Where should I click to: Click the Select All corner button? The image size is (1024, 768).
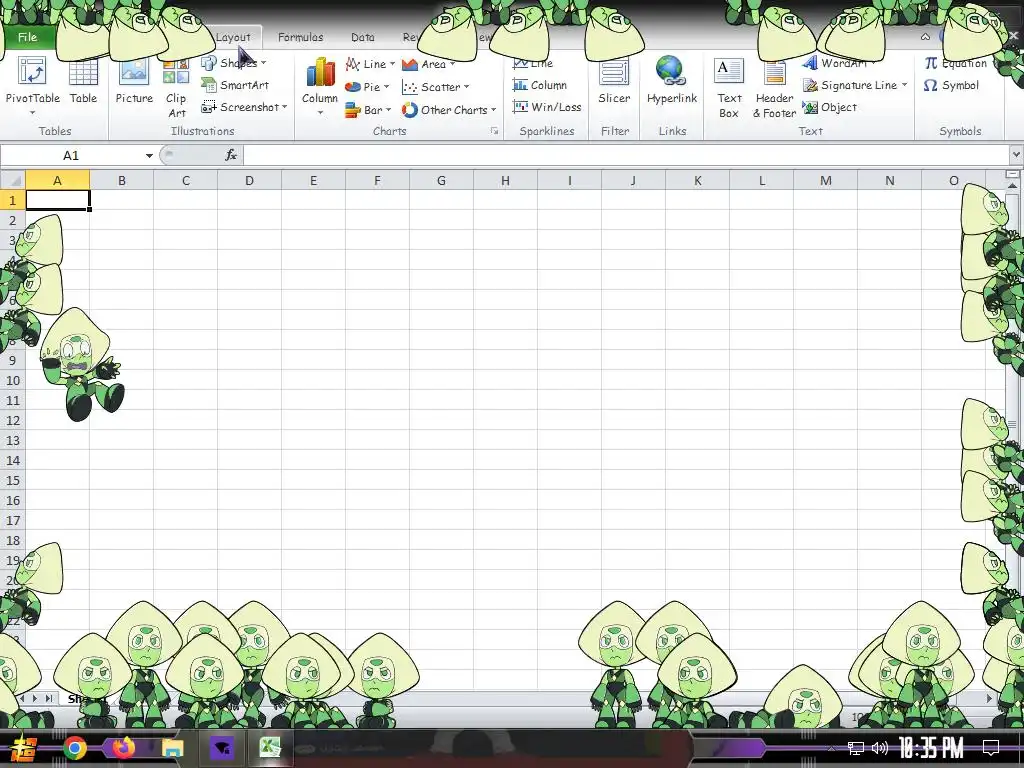click(12, 180)
